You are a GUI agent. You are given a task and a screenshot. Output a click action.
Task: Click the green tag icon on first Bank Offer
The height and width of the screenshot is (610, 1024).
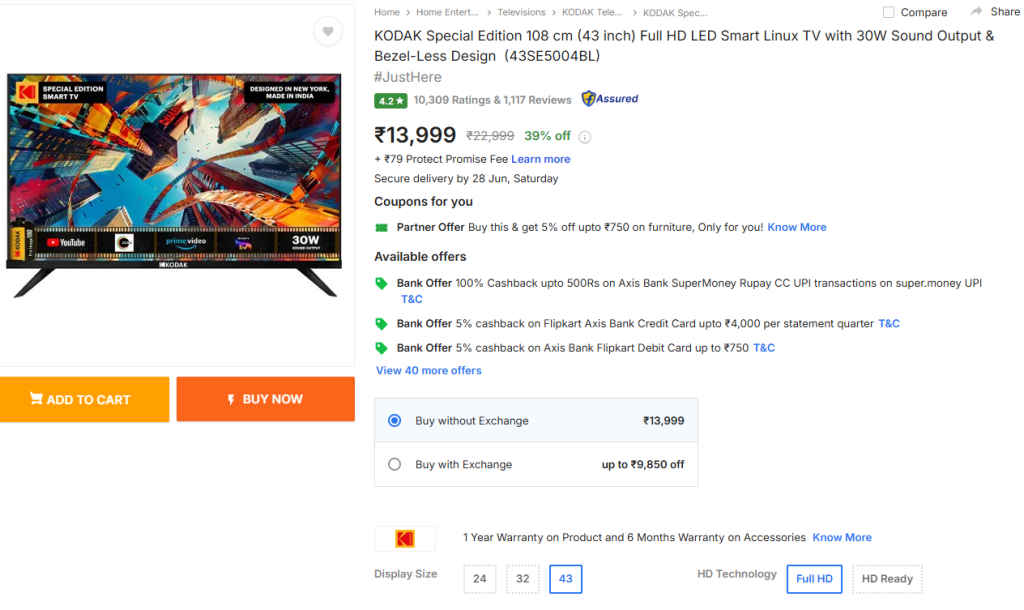(381, 283)
